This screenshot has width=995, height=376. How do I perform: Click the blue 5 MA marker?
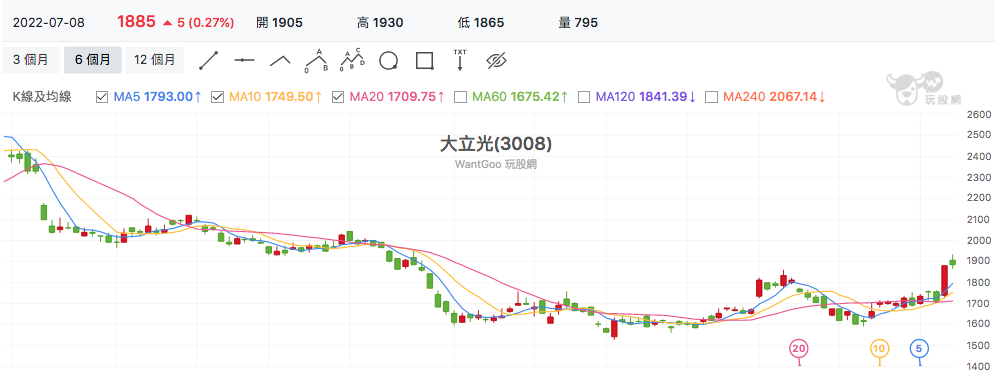919,348
